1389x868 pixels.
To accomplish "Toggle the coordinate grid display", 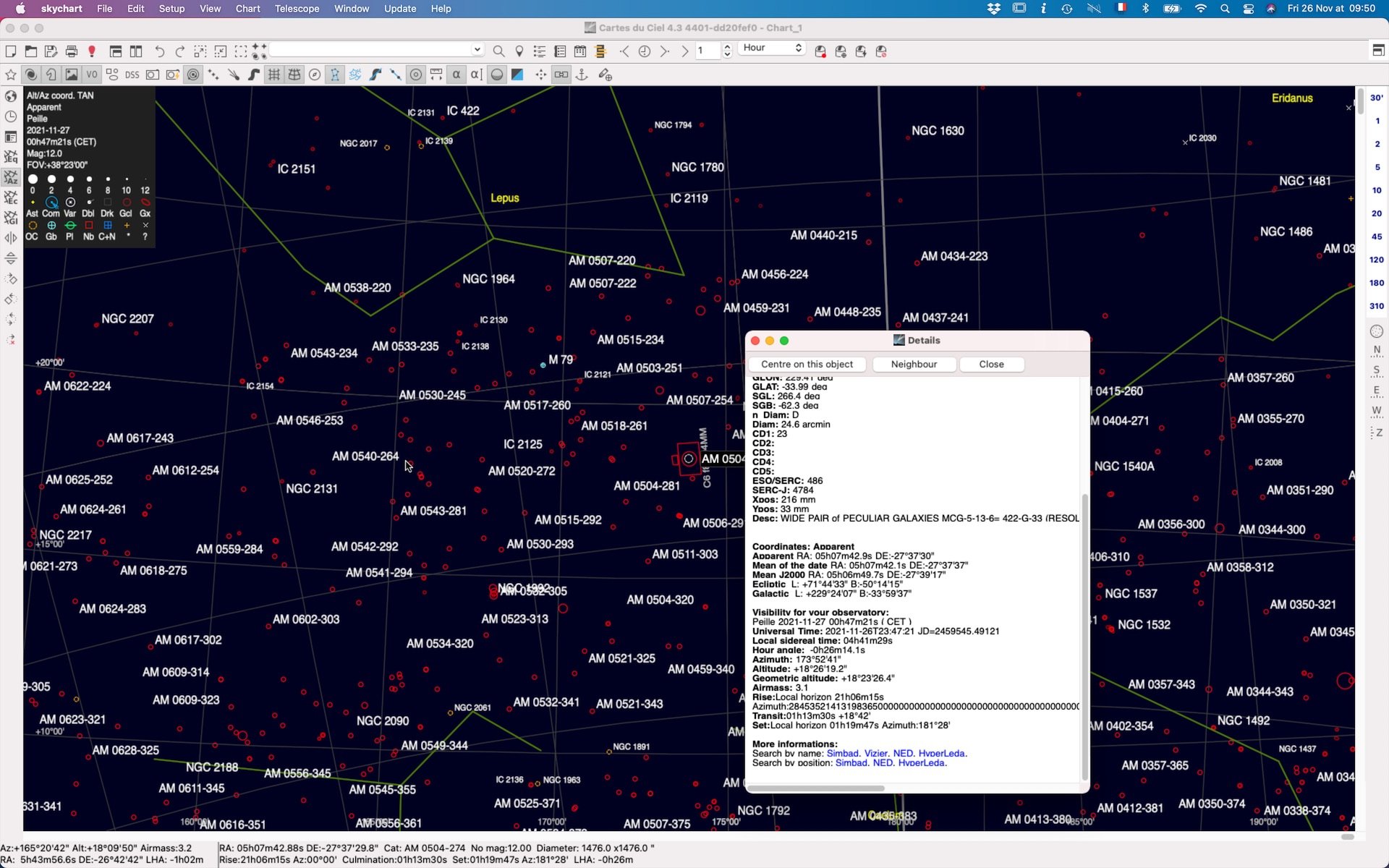I will [273, 75].
